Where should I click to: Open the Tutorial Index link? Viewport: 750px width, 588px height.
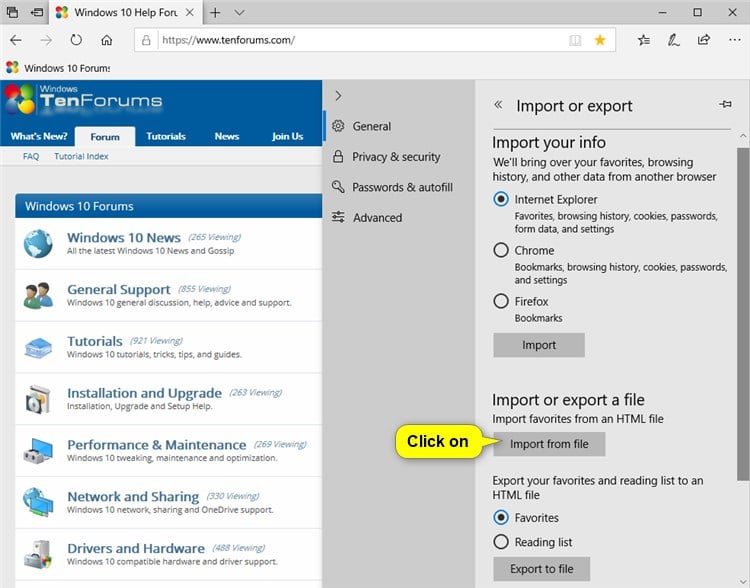81,156
